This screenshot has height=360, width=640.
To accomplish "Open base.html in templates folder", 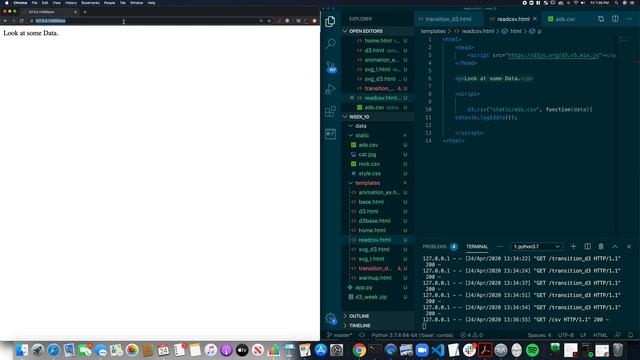I will 371,202.
